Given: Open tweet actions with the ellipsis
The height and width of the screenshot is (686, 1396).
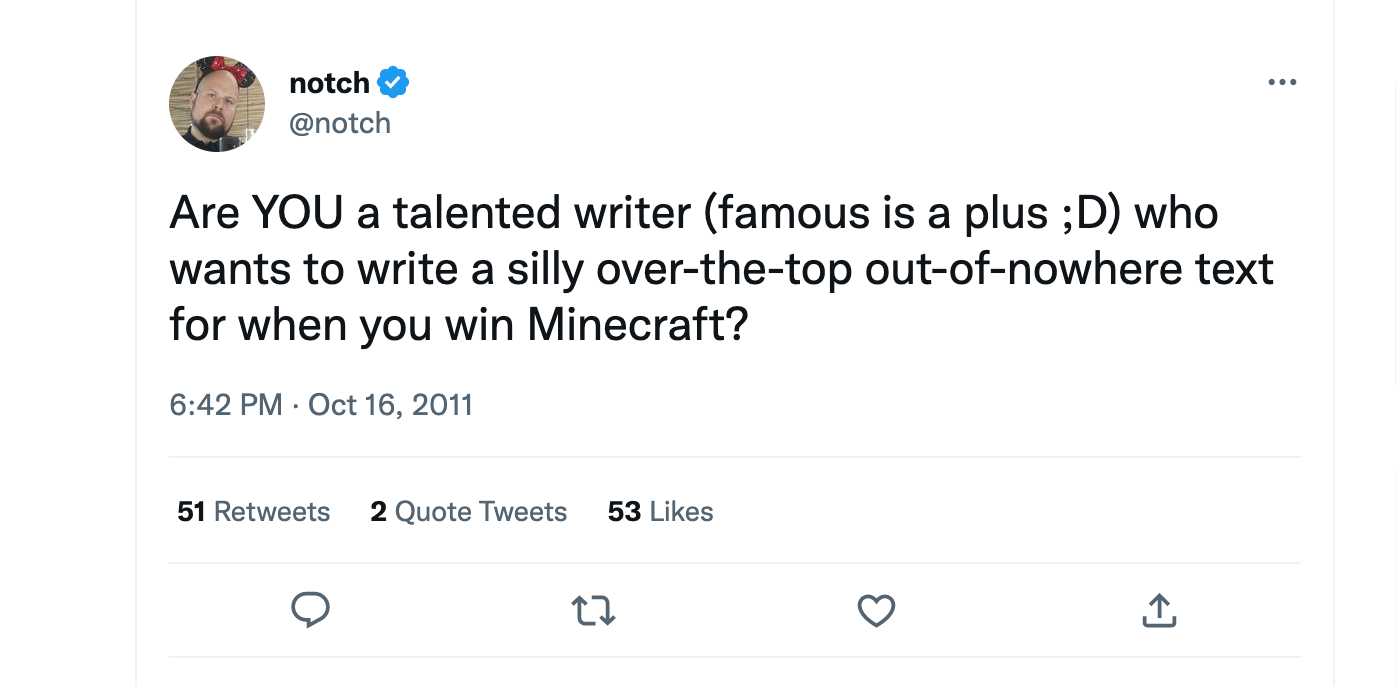Looking at the screenshot, I should click(1281, 82).
